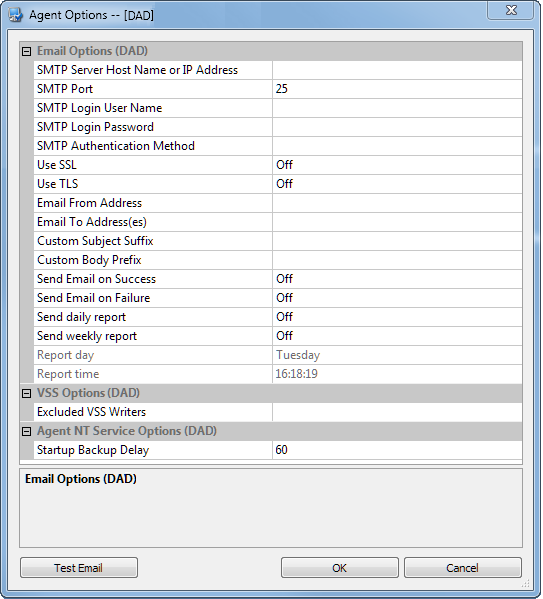Viewport: 543px width, 599px height.
Task: Toggle the Use SSL Off value
Action: (x=397, y=165)
